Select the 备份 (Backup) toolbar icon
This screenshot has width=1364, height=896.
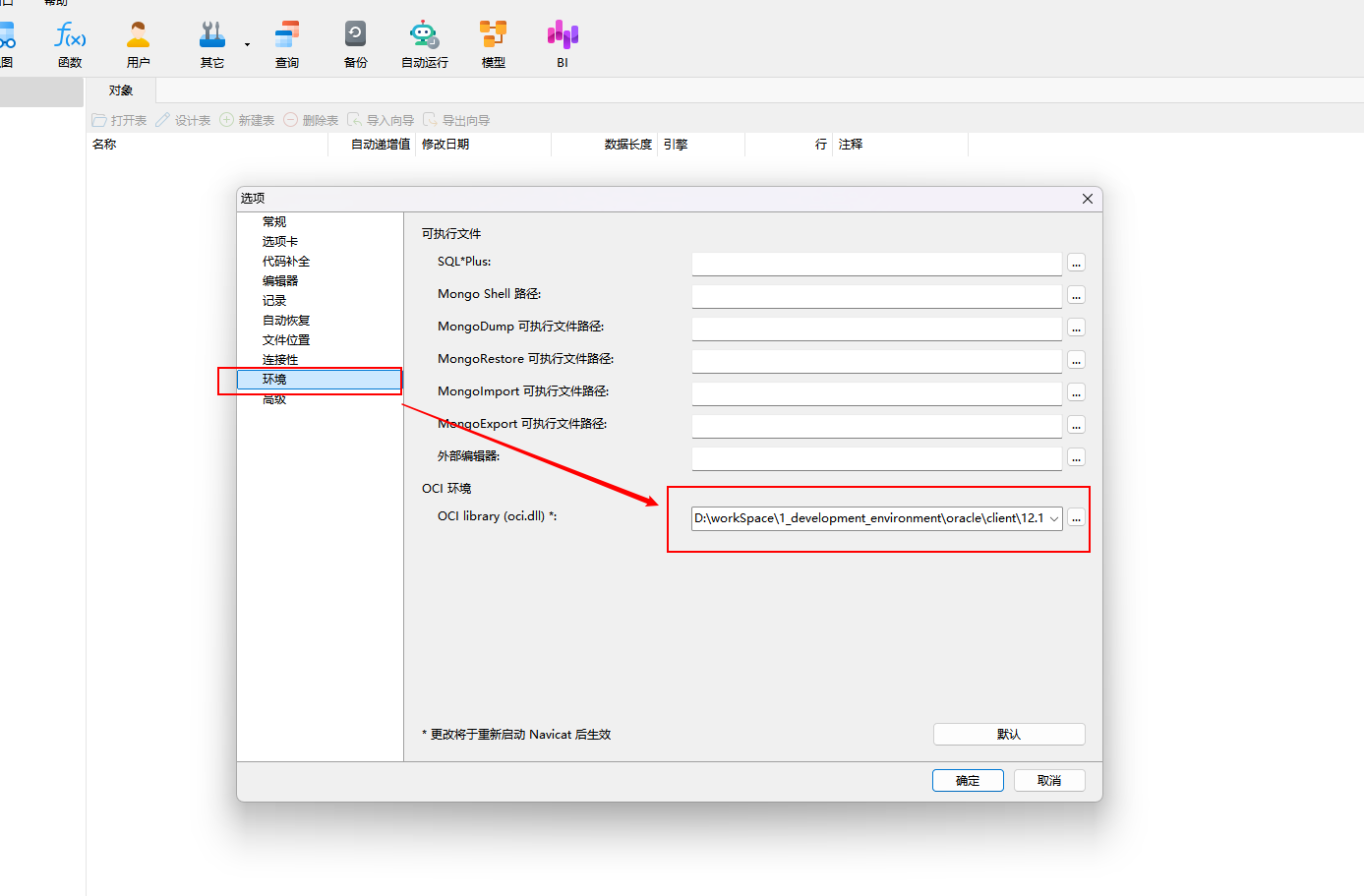(x=355, y=44)
